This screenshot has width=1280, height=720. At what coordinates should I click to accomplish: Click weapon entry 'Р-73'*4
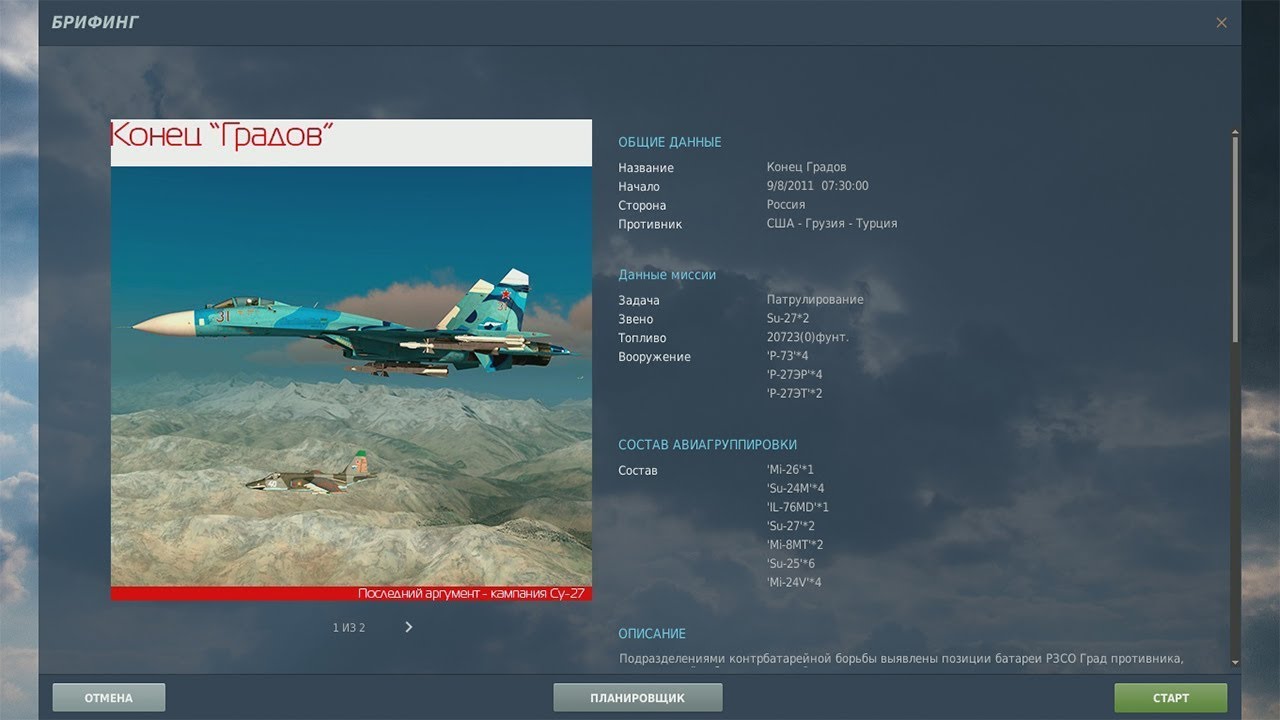coord(787,356)
